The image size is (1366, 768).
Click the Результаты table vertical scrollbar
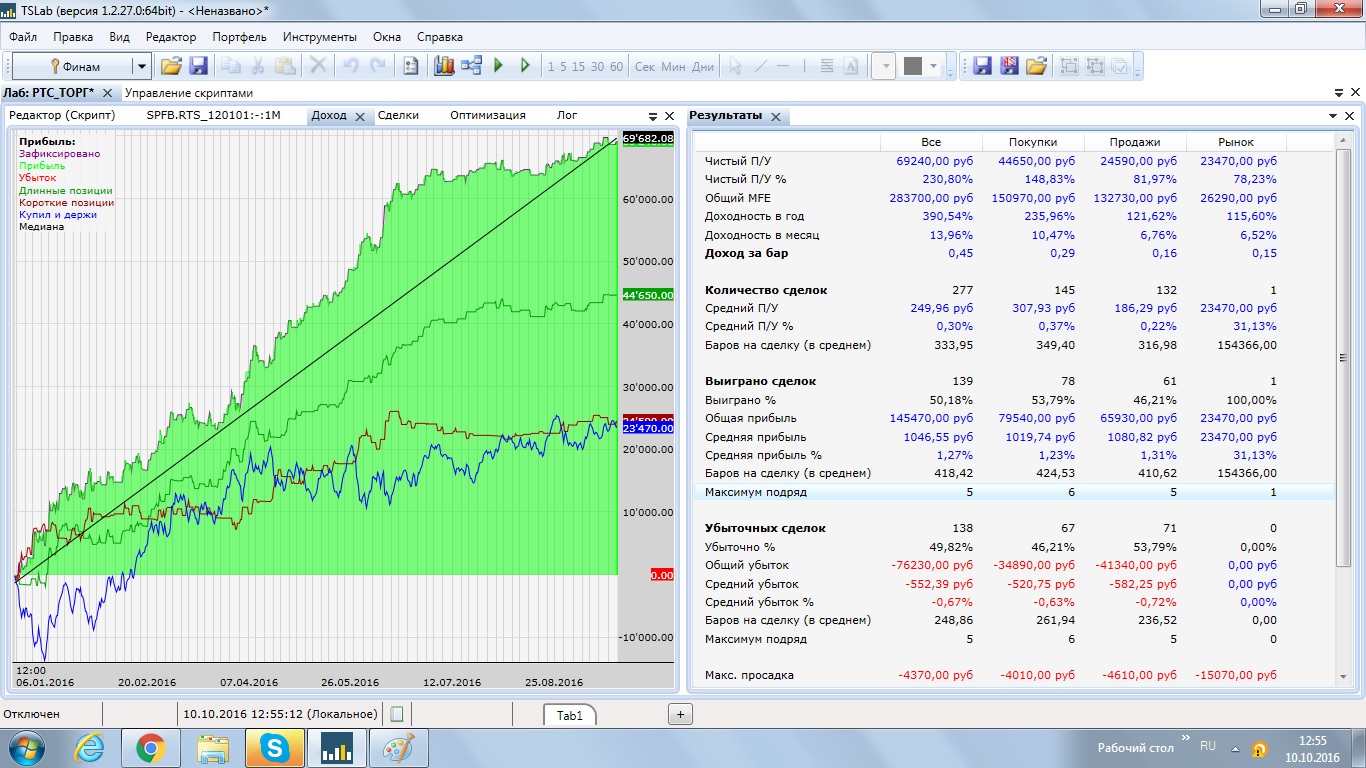(1343, 358)
